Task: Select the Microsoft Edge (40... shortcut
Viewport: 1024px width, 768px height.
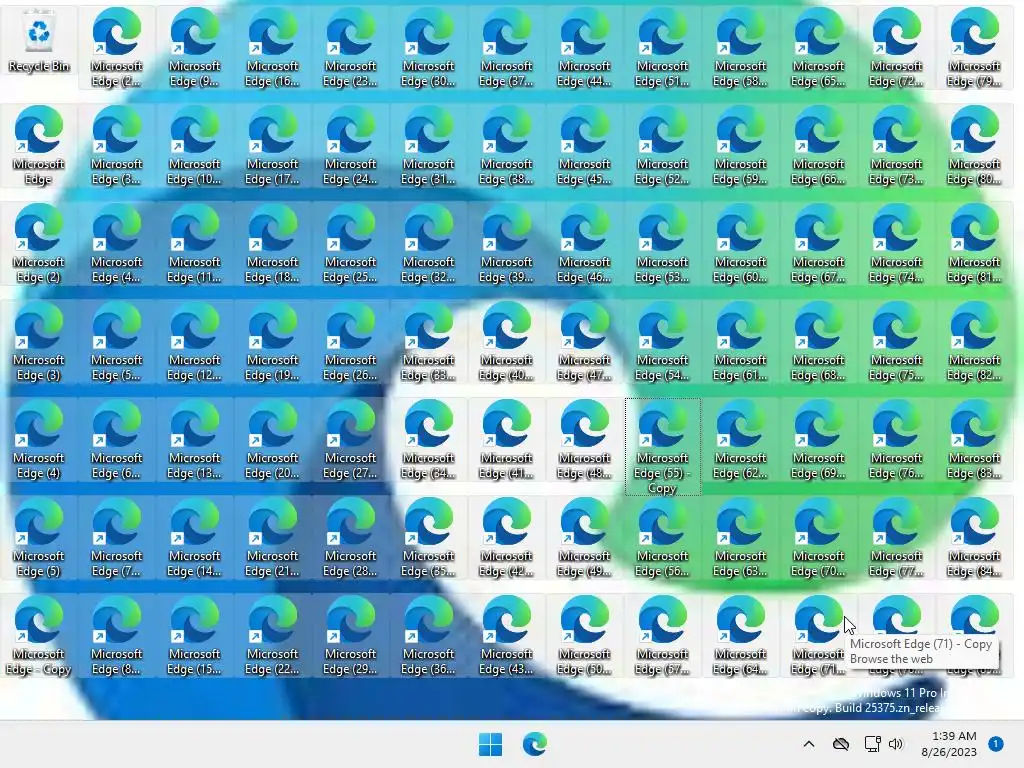Action: click(507, 342)
